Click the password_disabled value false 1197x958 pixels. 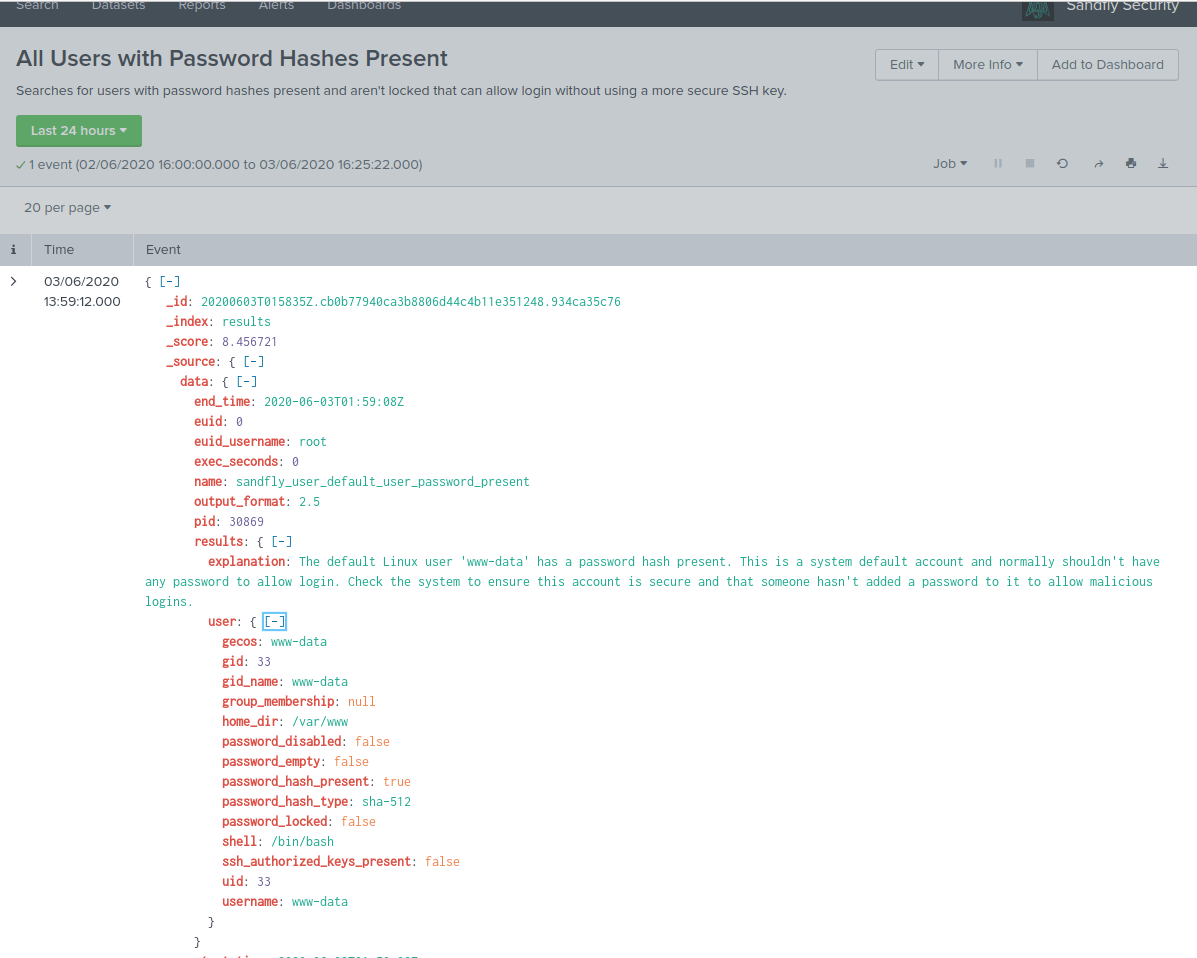(x=373, y=741)
